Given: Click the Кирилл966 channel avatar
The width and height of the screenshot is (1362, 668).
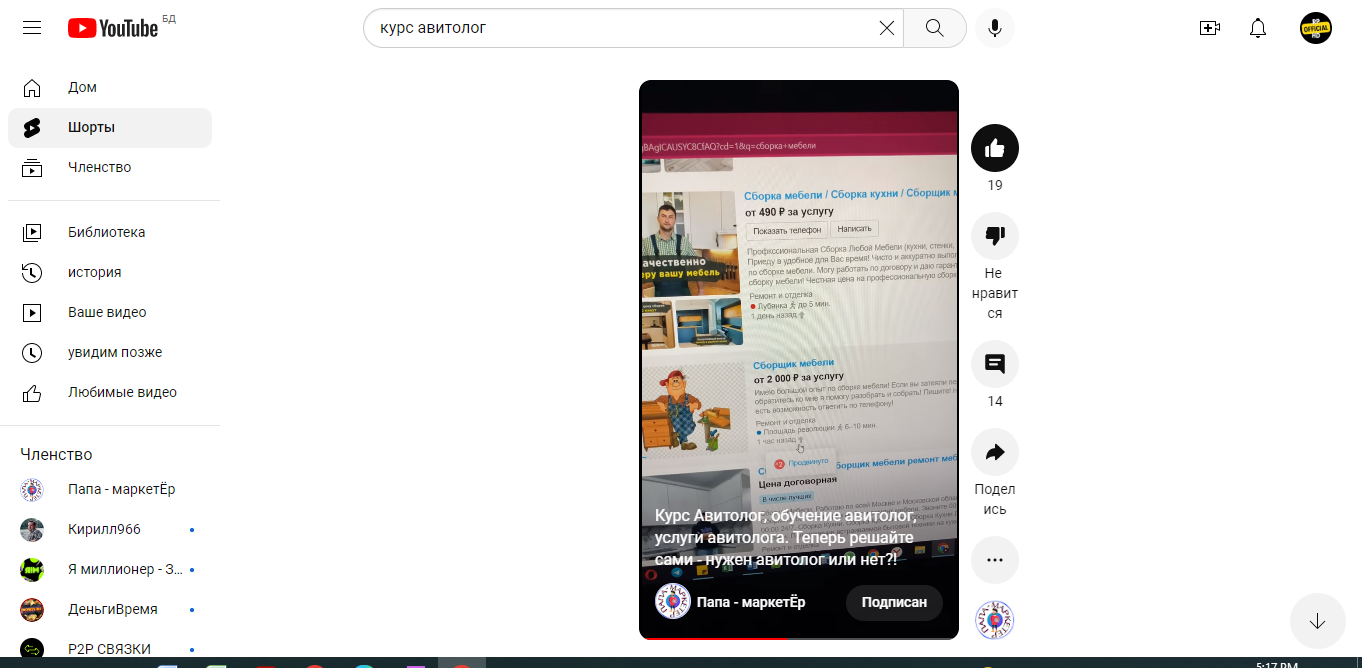Looking at the screenshot, I should tap(32, 530).
